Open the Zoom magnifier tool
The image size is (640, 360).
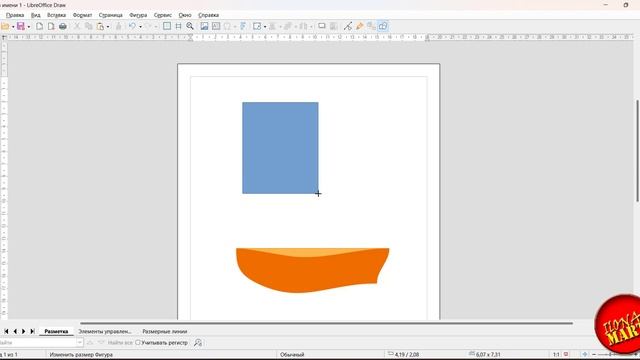tap(190, 27)
